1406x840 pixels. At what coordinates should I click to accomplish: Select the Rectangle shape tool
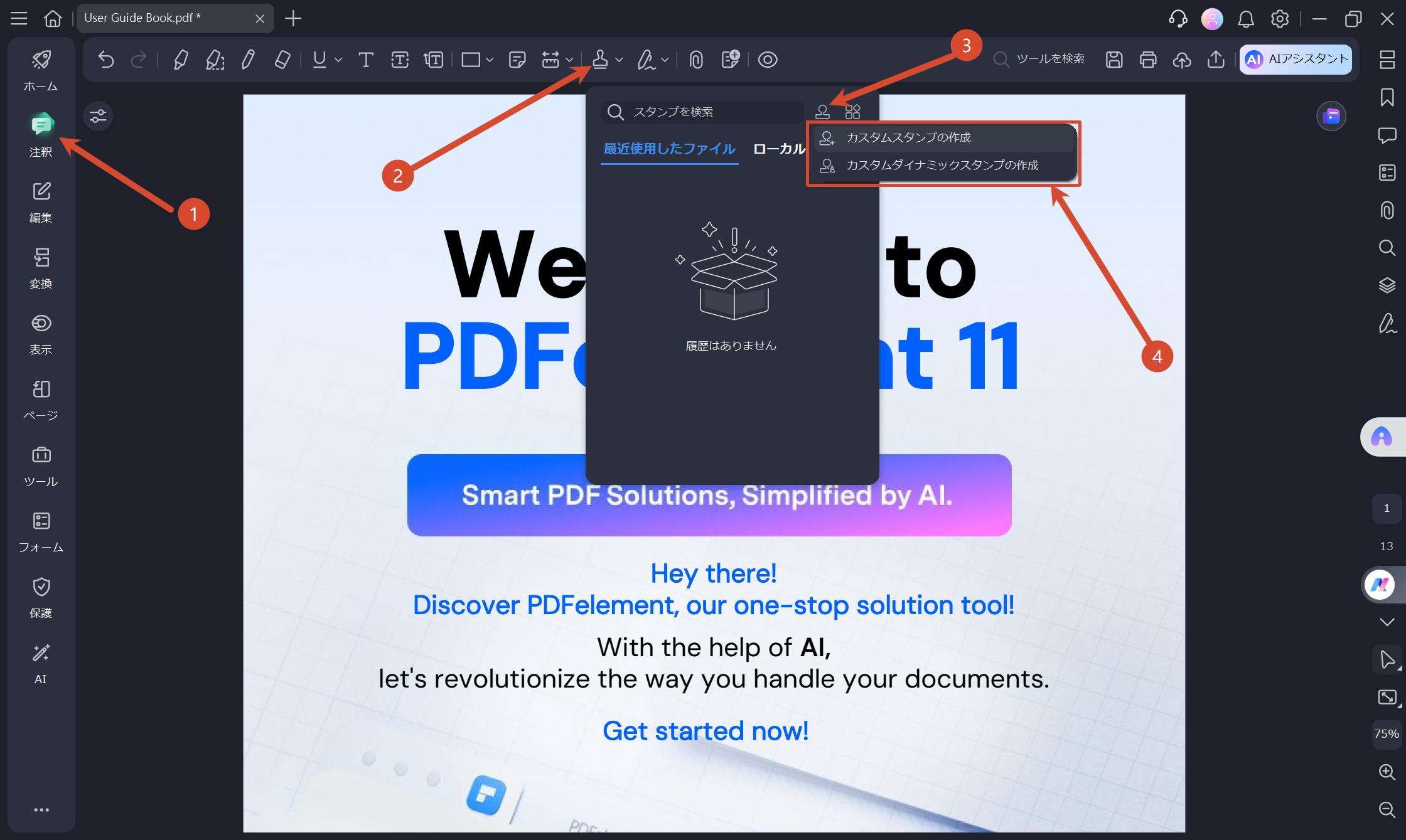click(471, 60)
